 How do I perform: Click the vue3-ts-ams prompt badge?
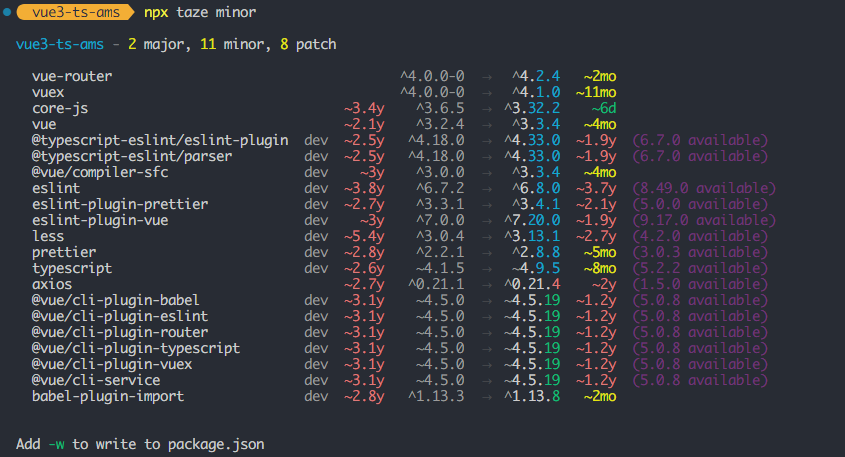pos(76,12)
